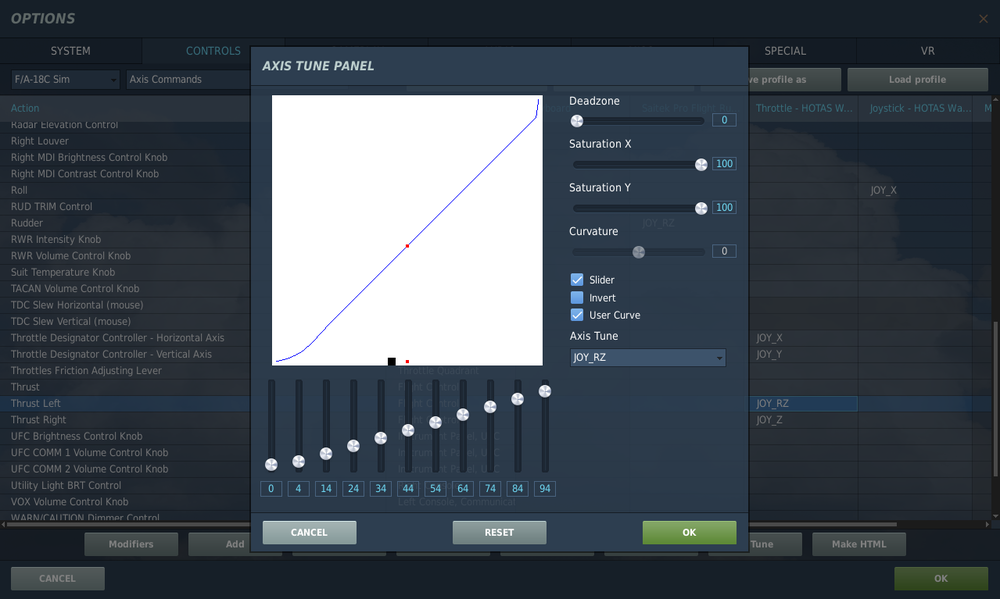The image size is (1000, 599).
Task: Select the Rudder action row
Action: tap(125, 223)
